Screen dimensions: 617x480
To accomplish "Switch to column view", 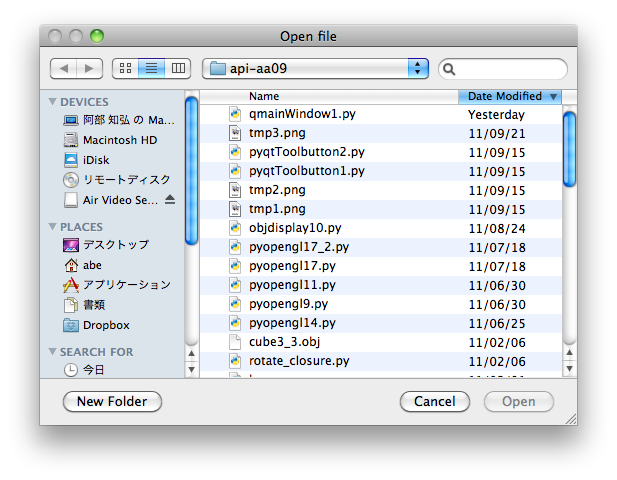I will 178,68.
